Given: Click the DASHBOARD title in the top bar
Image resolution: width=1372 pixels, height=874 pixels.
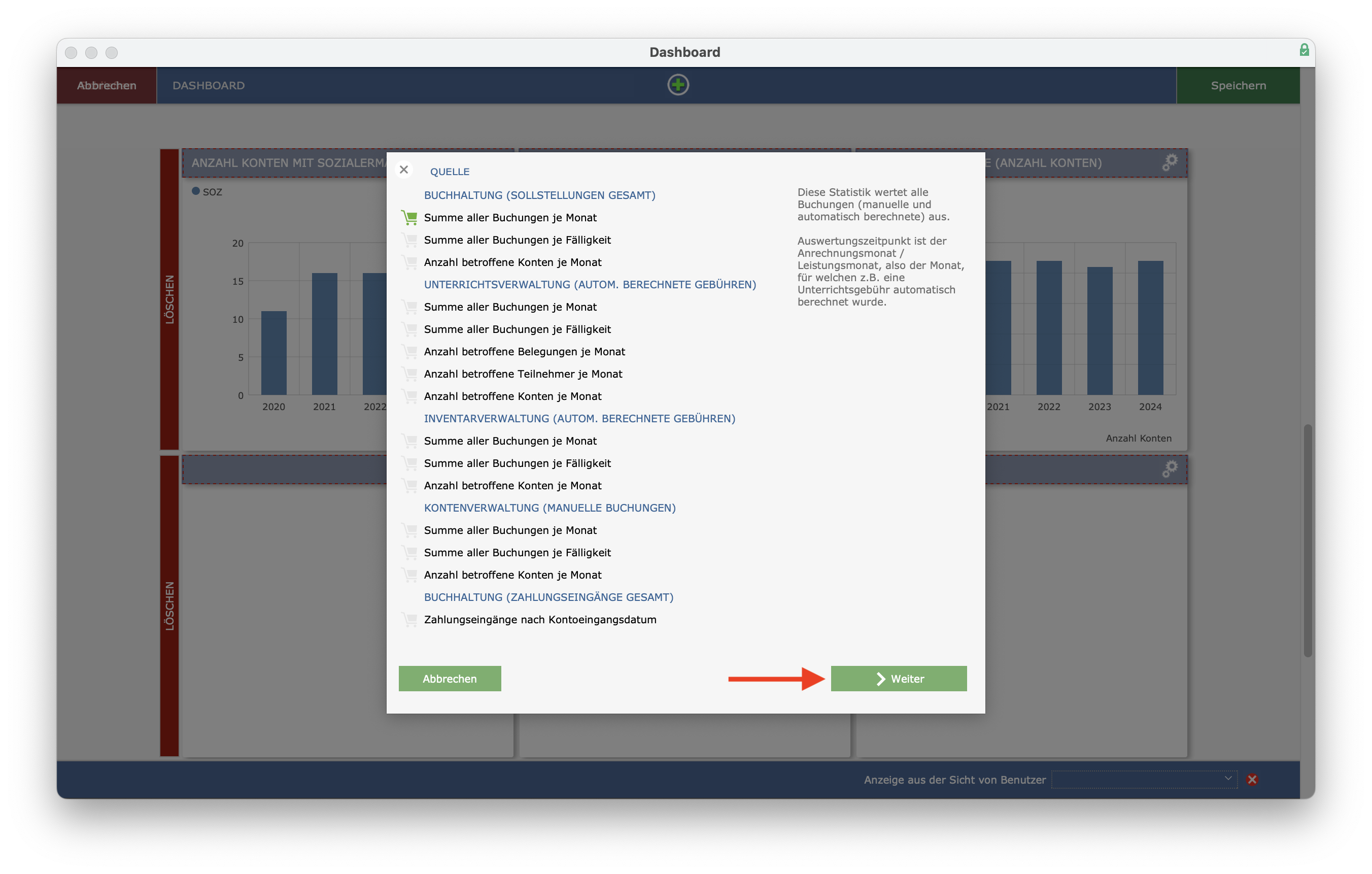Looking at the screenshot, I should coord(209,85).
